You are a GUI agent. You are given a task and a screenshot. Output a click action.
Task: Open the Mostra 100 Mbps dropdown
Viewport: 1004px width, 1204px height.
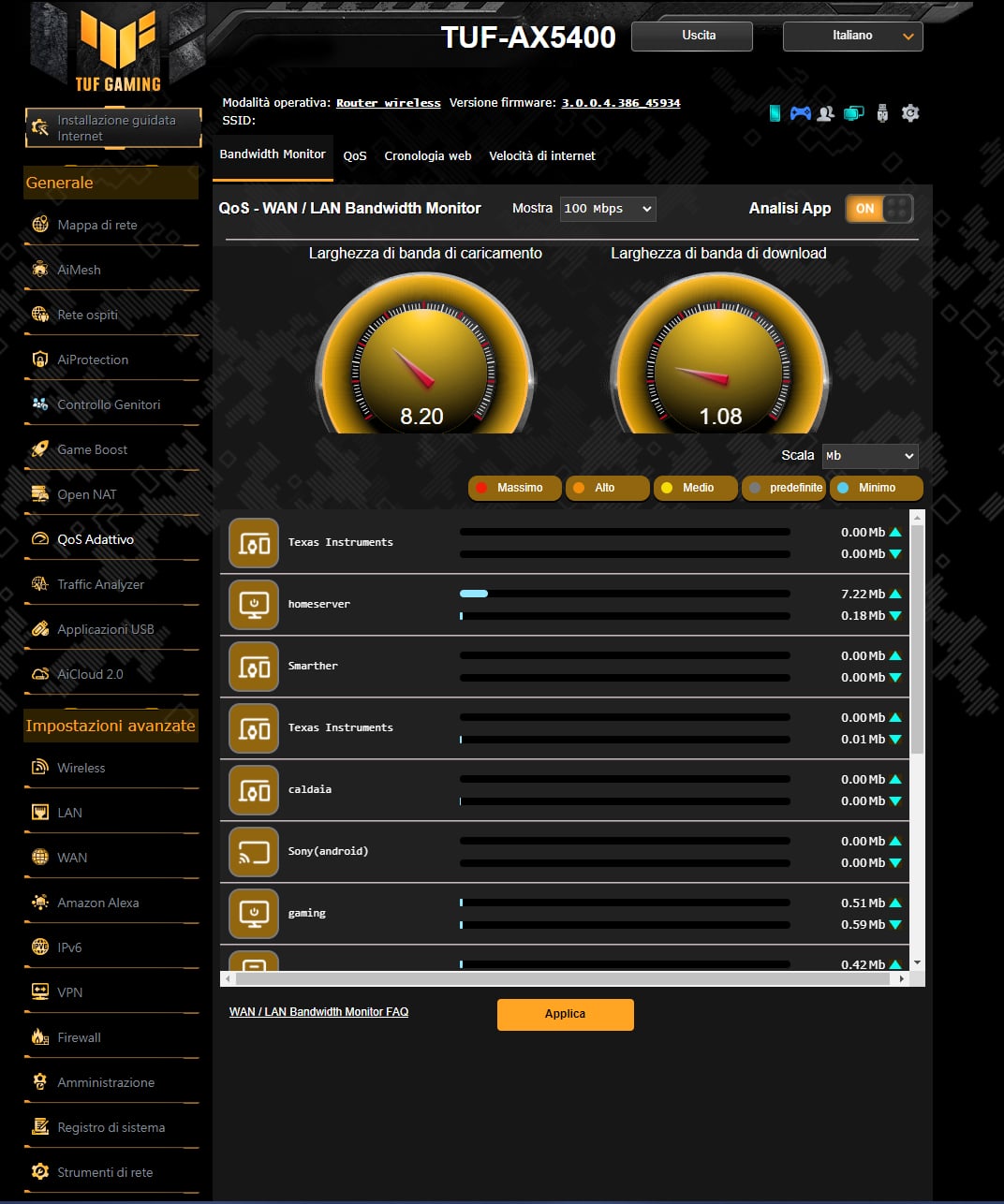(608, 209)
